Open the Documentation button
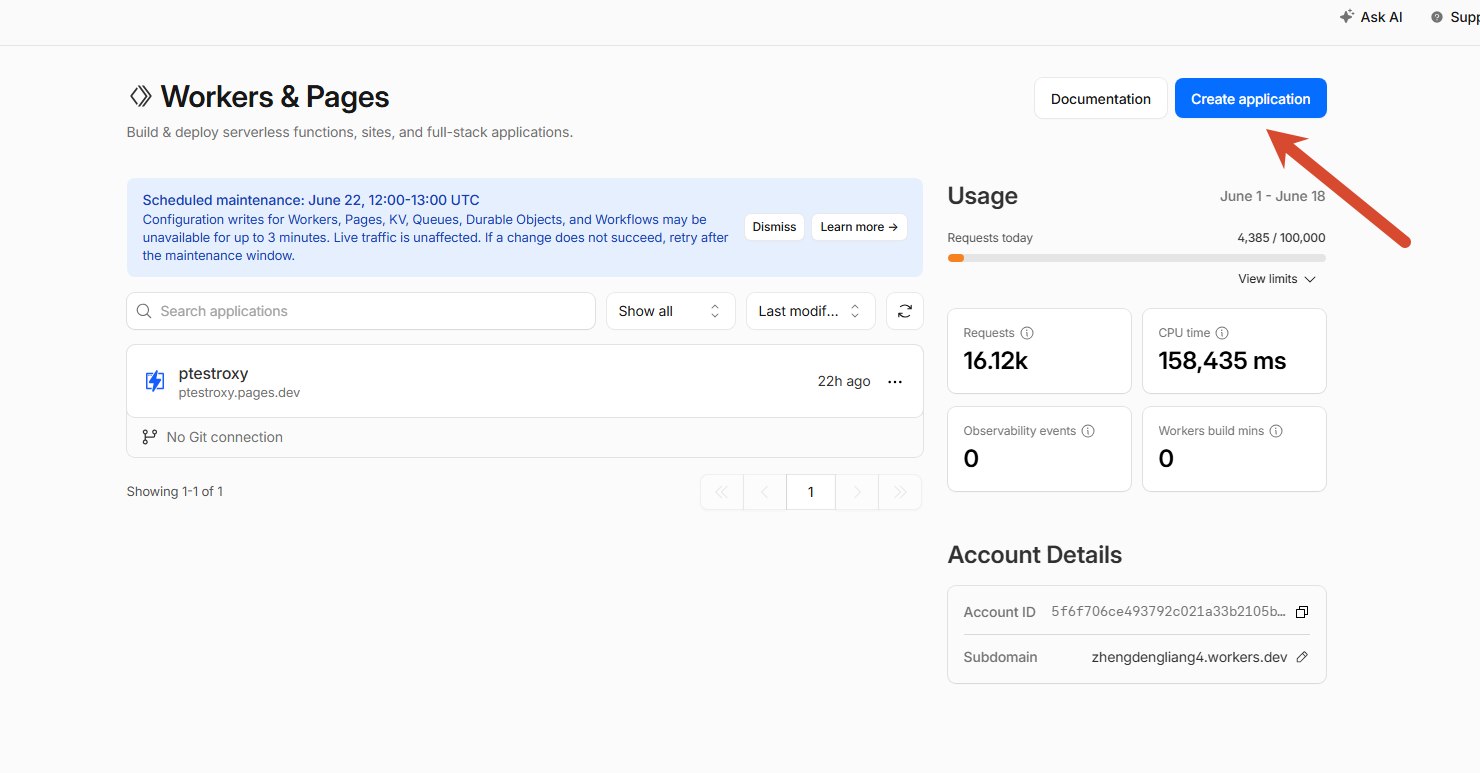This screenshot has width=1480, height=773. 1101,98
